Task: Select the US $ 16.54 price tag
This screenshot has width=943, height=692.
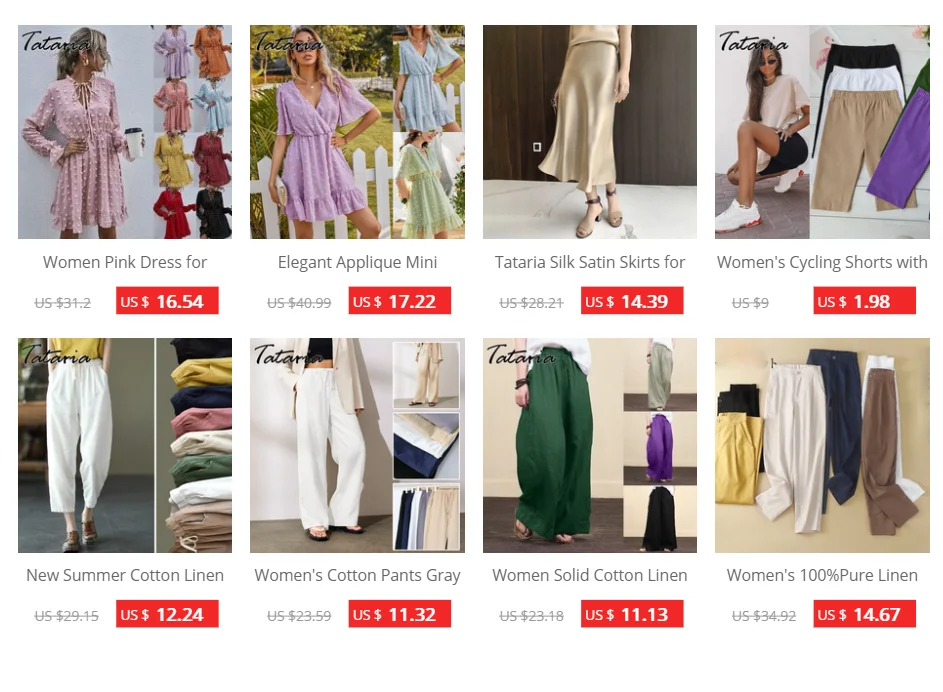Action: coord(167,301)
